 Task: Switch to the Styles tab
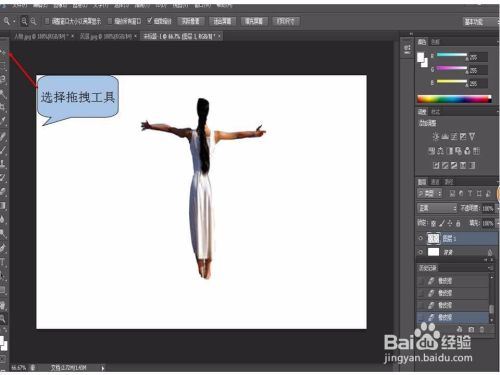435,112
